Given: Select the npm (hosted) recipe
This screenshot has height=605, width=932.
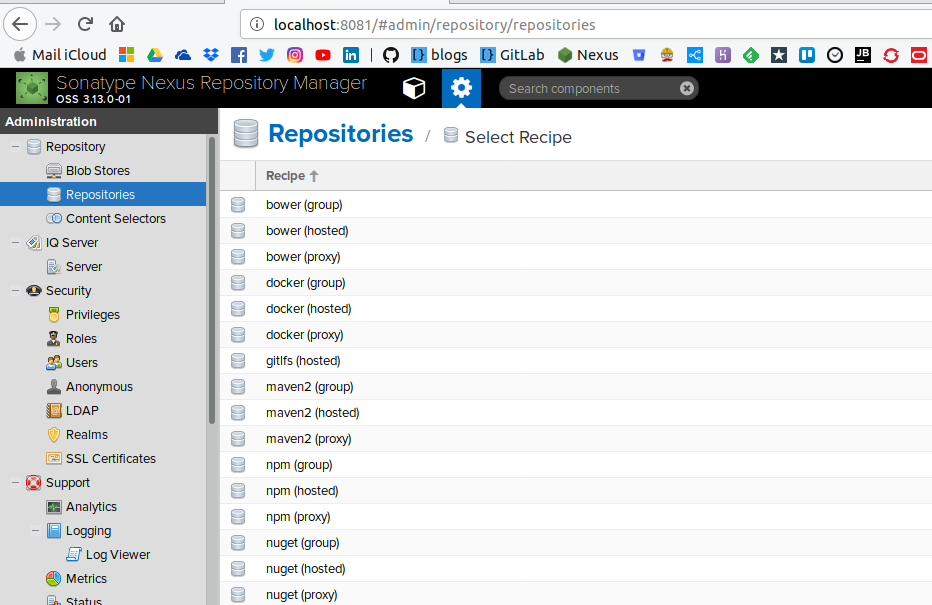Looking at the screenshot, I should 575,491.
